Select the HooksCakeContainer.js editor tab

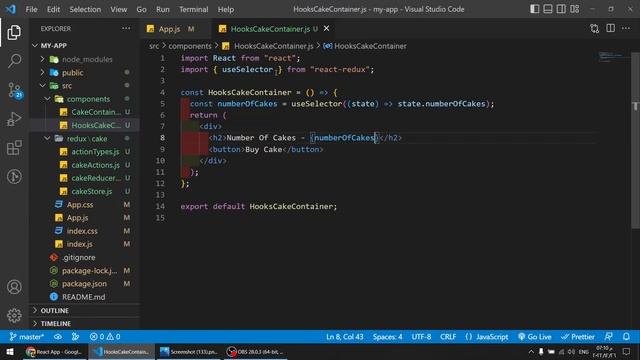click(x=270, y=29)
